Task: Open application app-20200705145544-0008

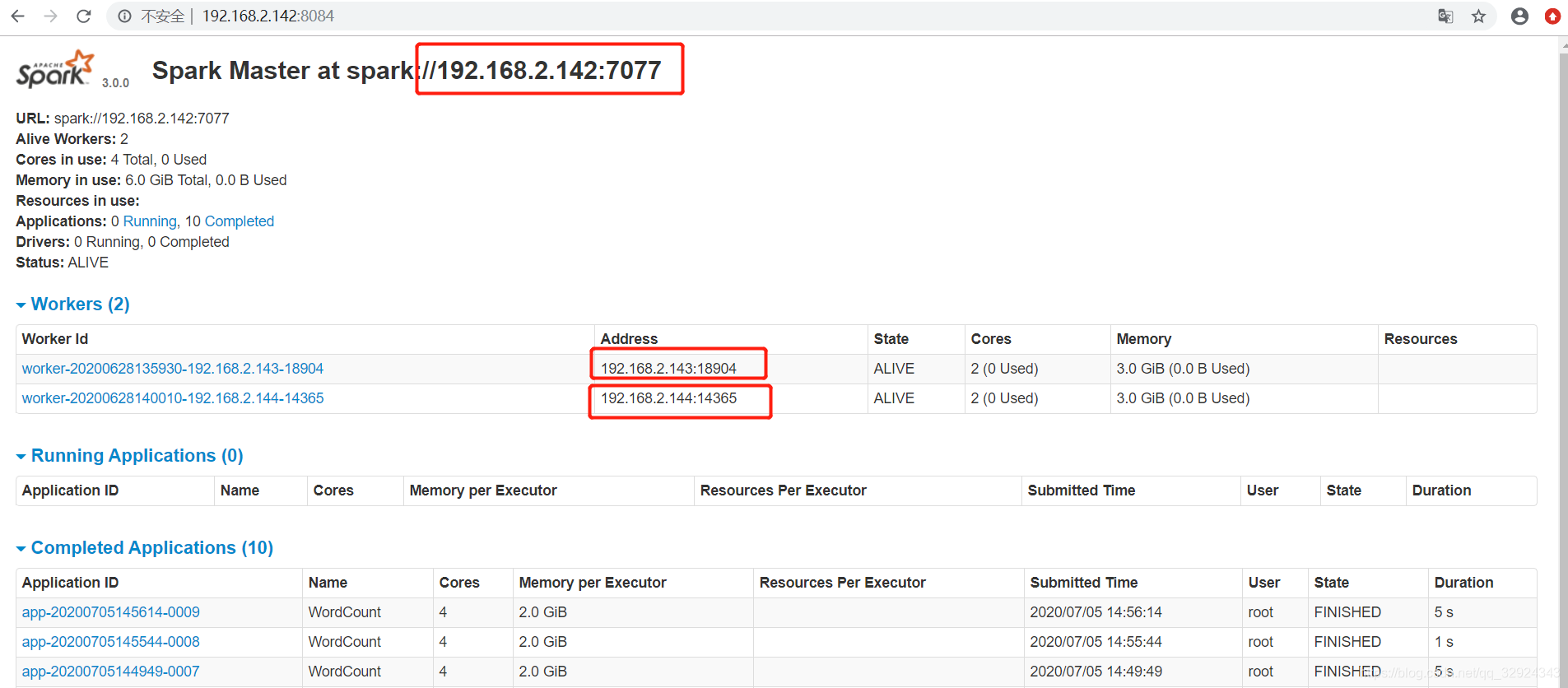Action: click(x=111, y=642)
